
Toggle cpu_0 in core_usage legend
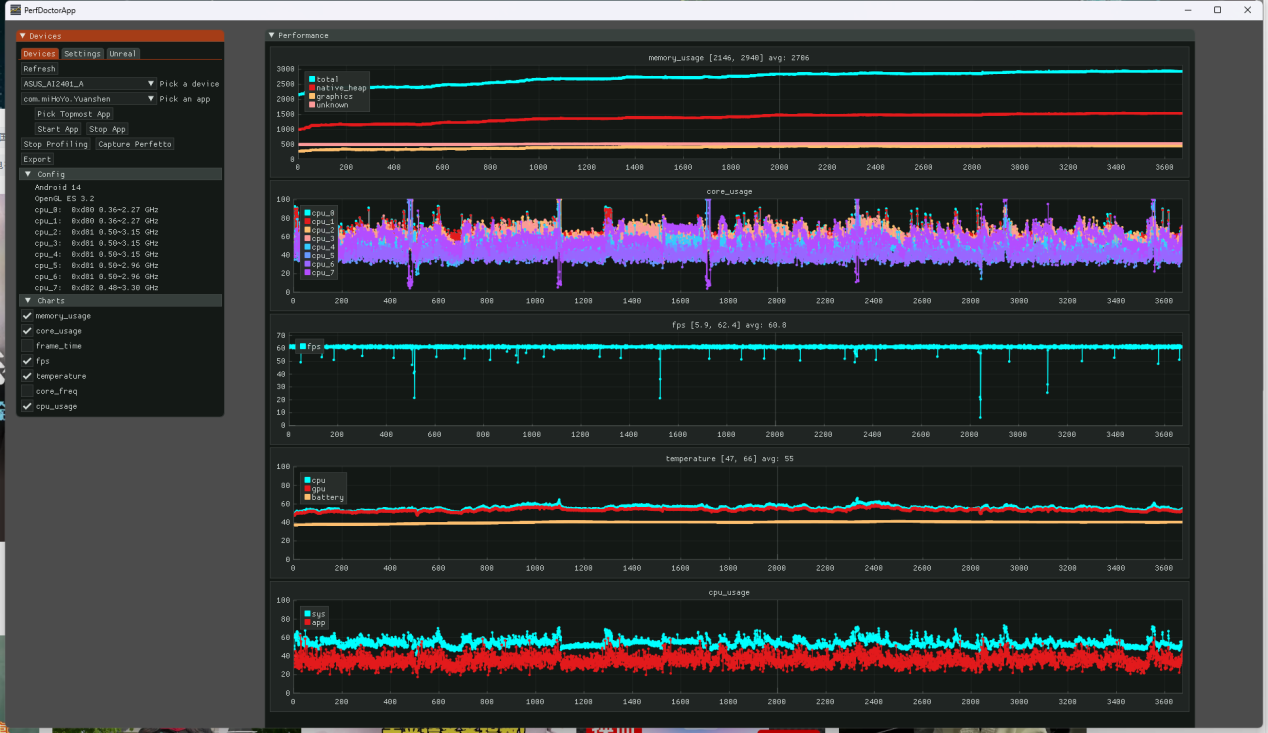pos(320,212)
